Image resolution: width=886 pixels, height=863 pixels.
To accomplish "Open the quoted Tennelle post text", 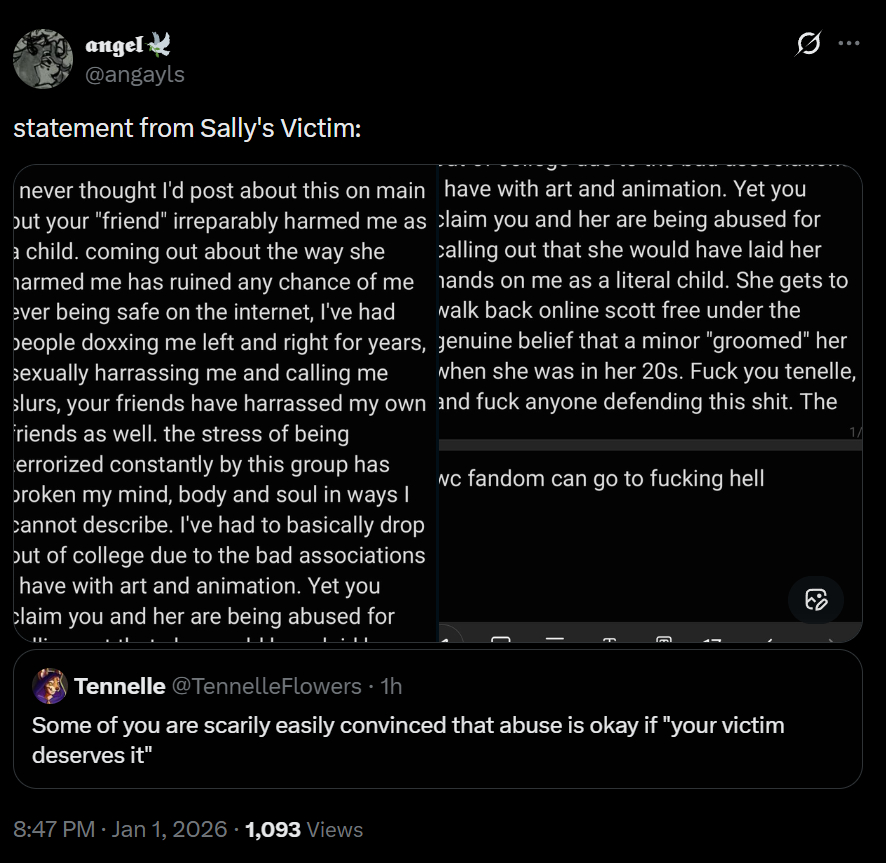I will click(407, 739).
